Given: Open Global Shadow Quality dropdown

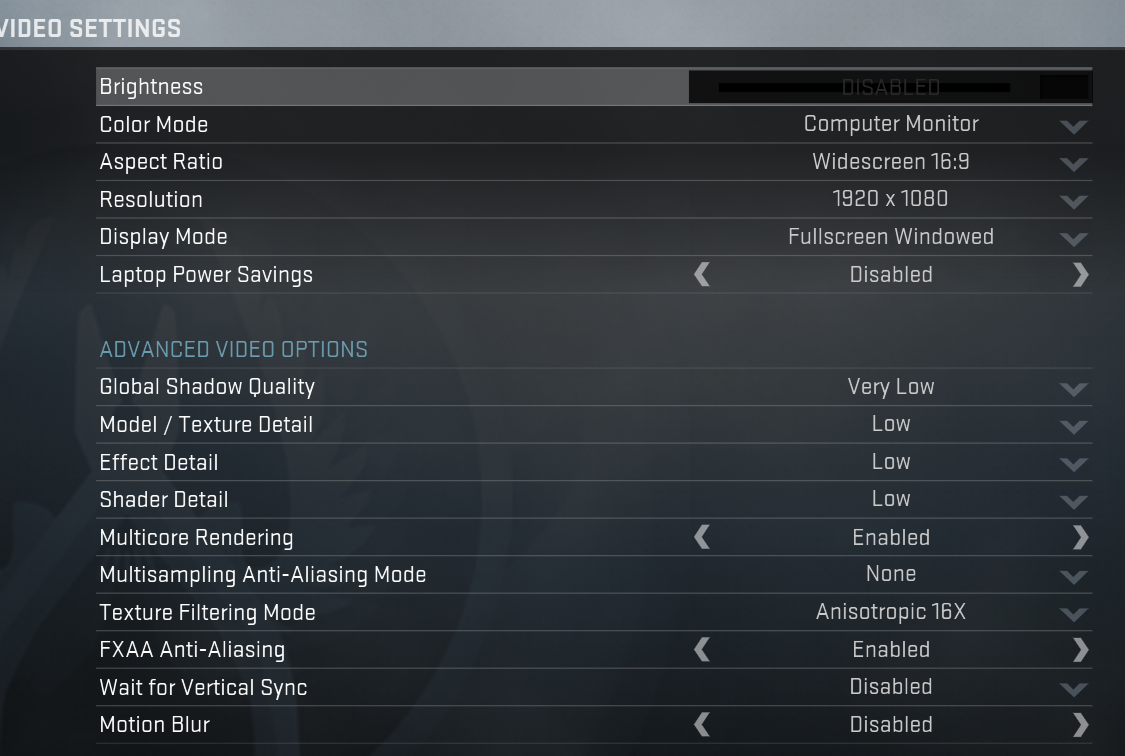Looking at the screenshot, I should point(1073,388).
